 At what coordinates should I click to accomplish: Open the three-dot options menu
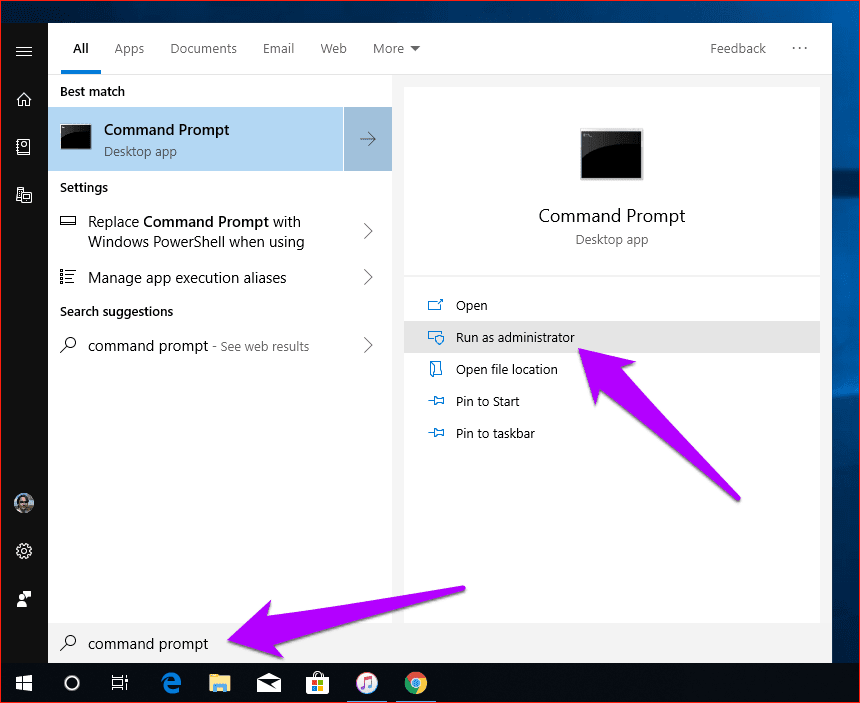[x=800, y=48]
